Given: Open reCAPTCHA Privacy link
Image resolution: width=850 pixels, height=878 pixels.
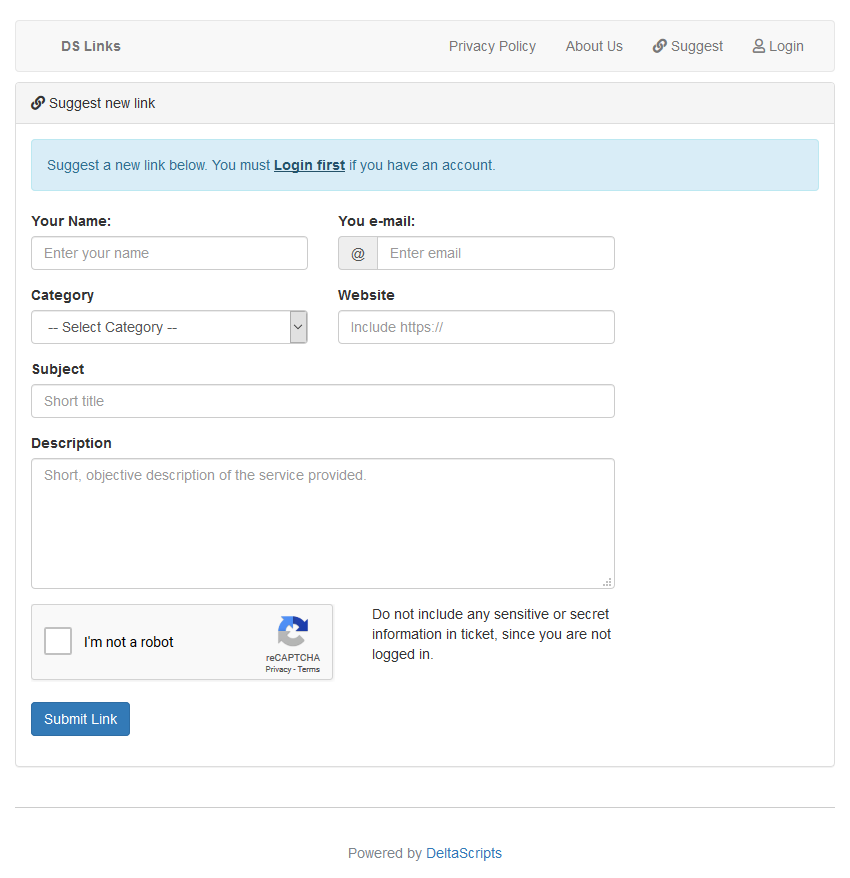Looking at the screenshot, I should pos(278,669).
